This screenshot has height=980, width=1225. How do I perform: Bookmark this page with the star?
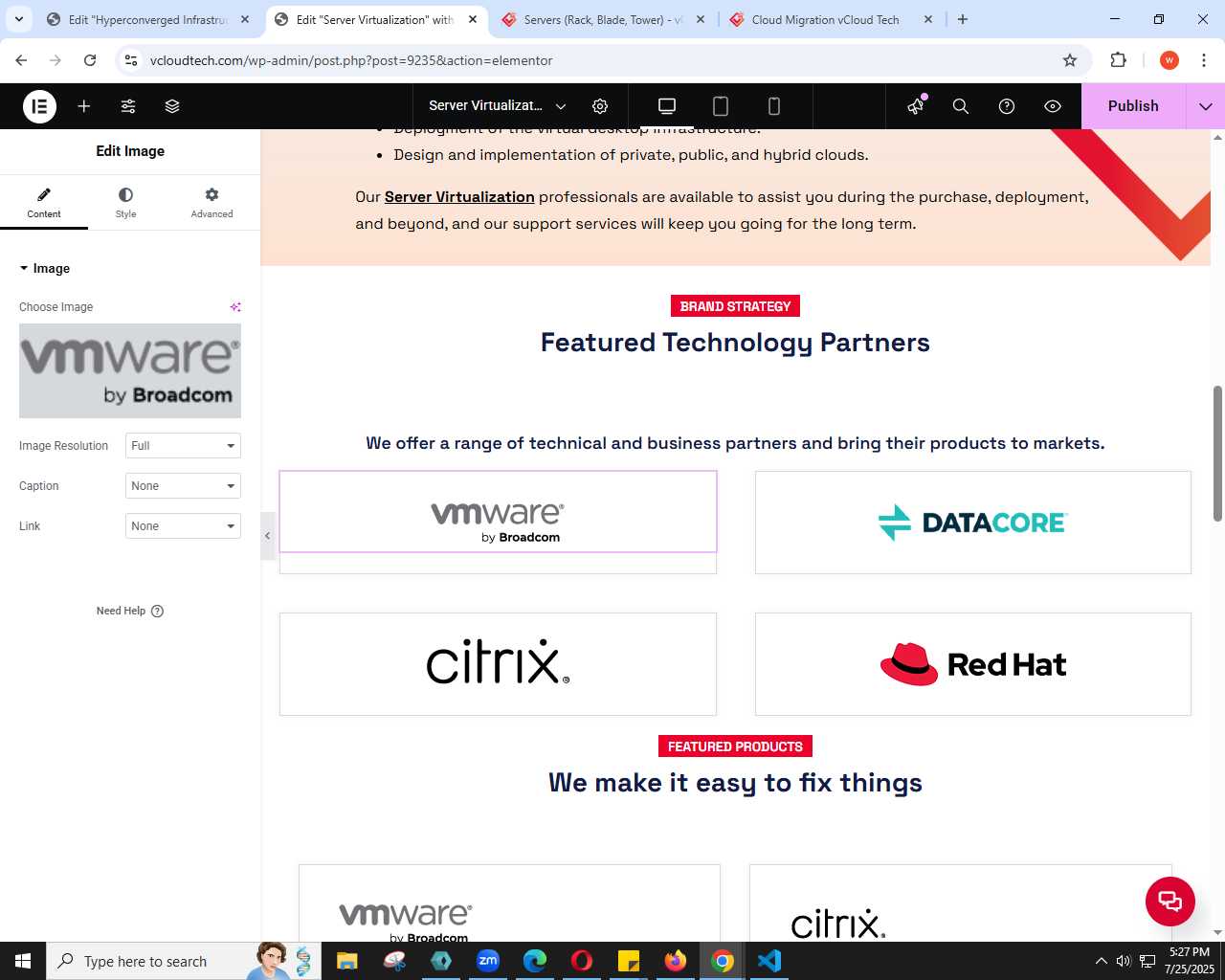(x=1070, y=60)
